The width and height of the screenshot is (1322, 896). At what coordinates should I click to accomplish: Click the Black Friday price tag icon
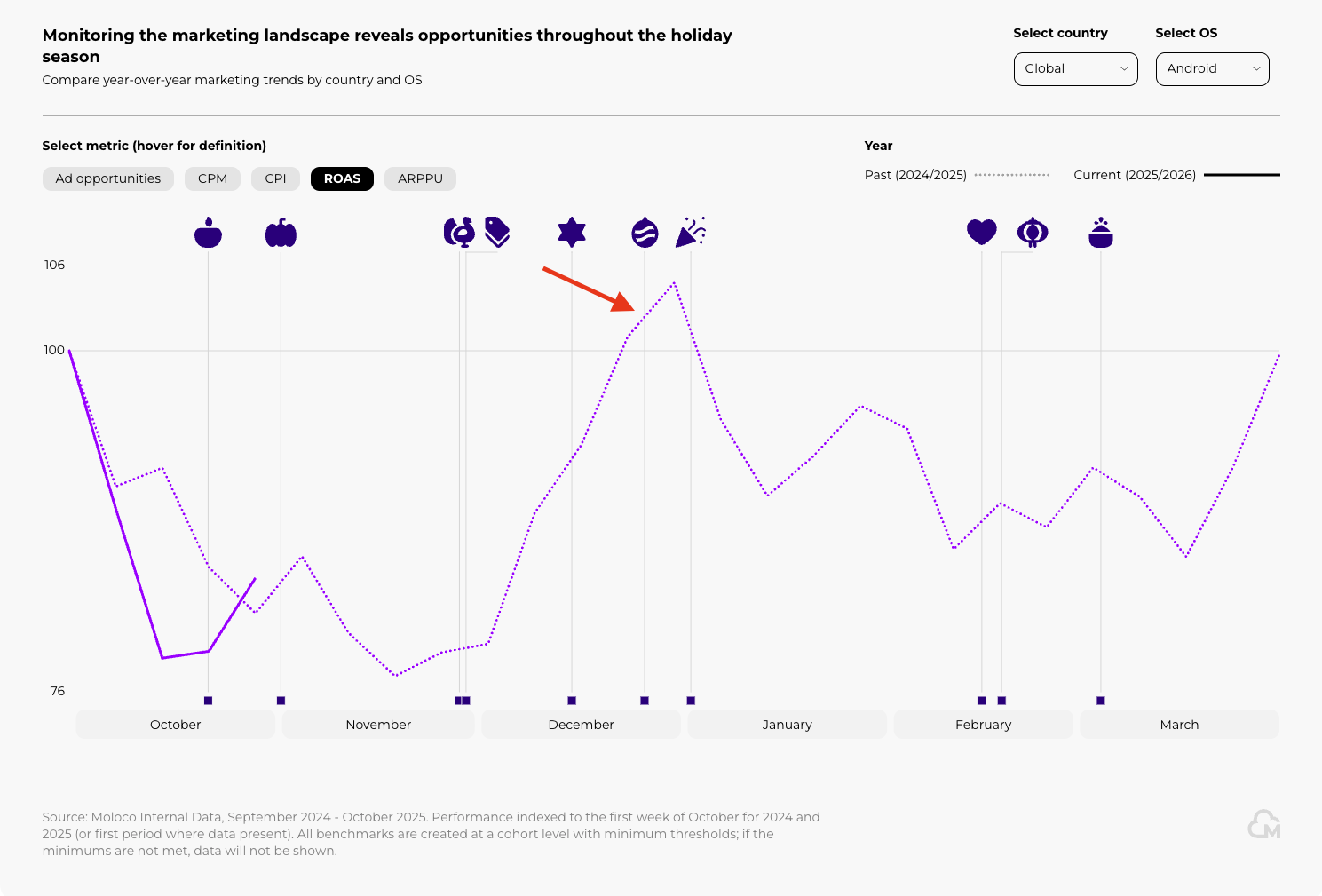coord(497,233)
